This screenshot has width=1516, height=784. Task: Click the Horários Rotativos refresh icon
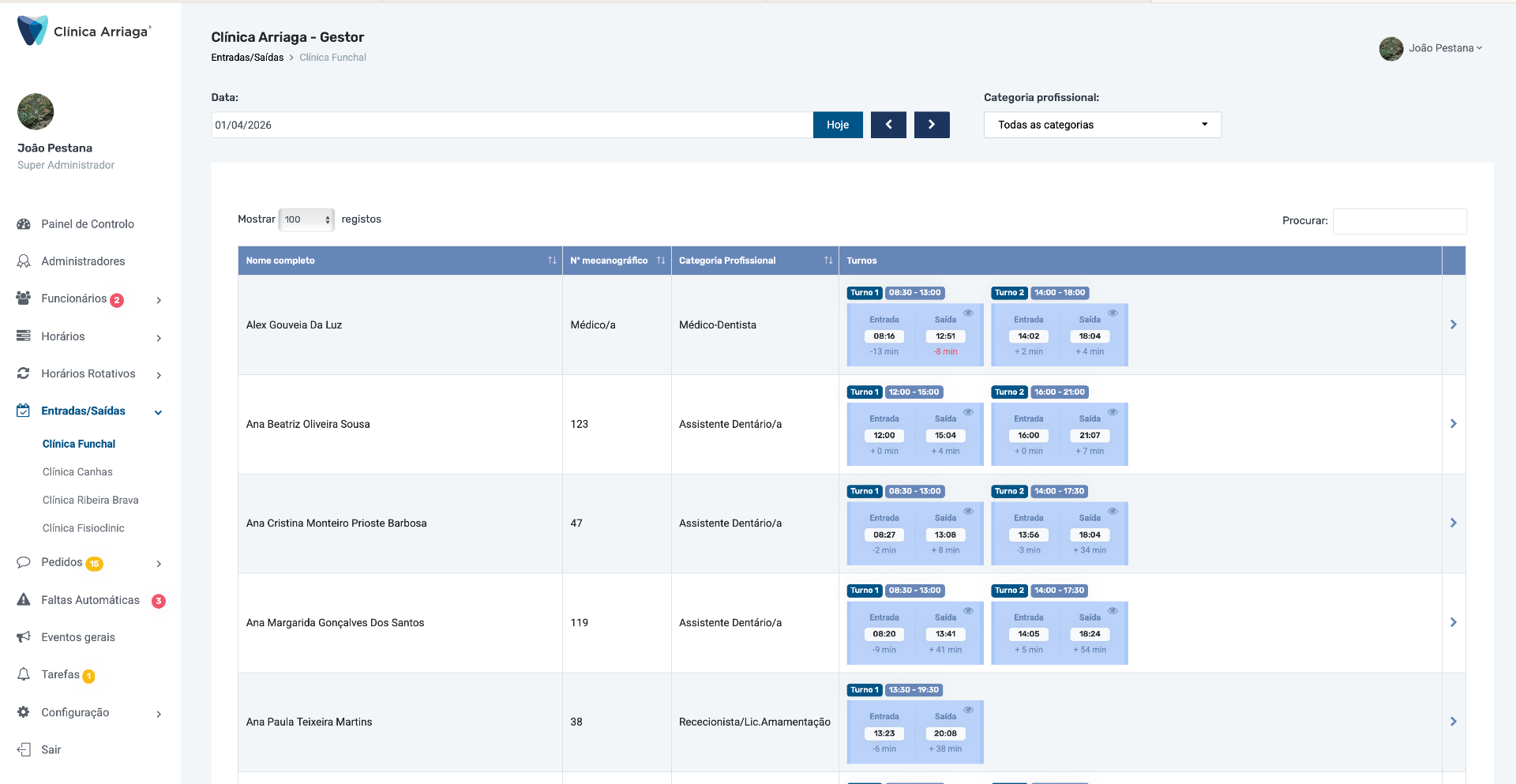[x=24, y=373]
